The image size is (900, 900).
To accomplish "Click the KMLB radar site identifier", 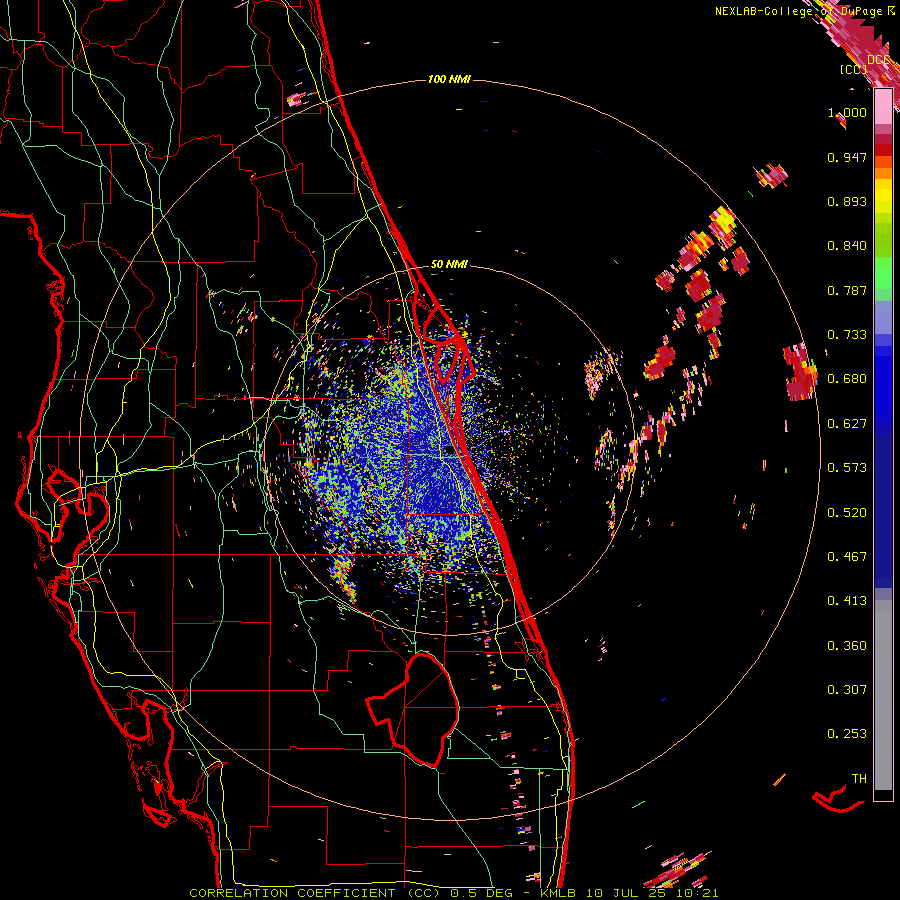I will pos(560,893).
